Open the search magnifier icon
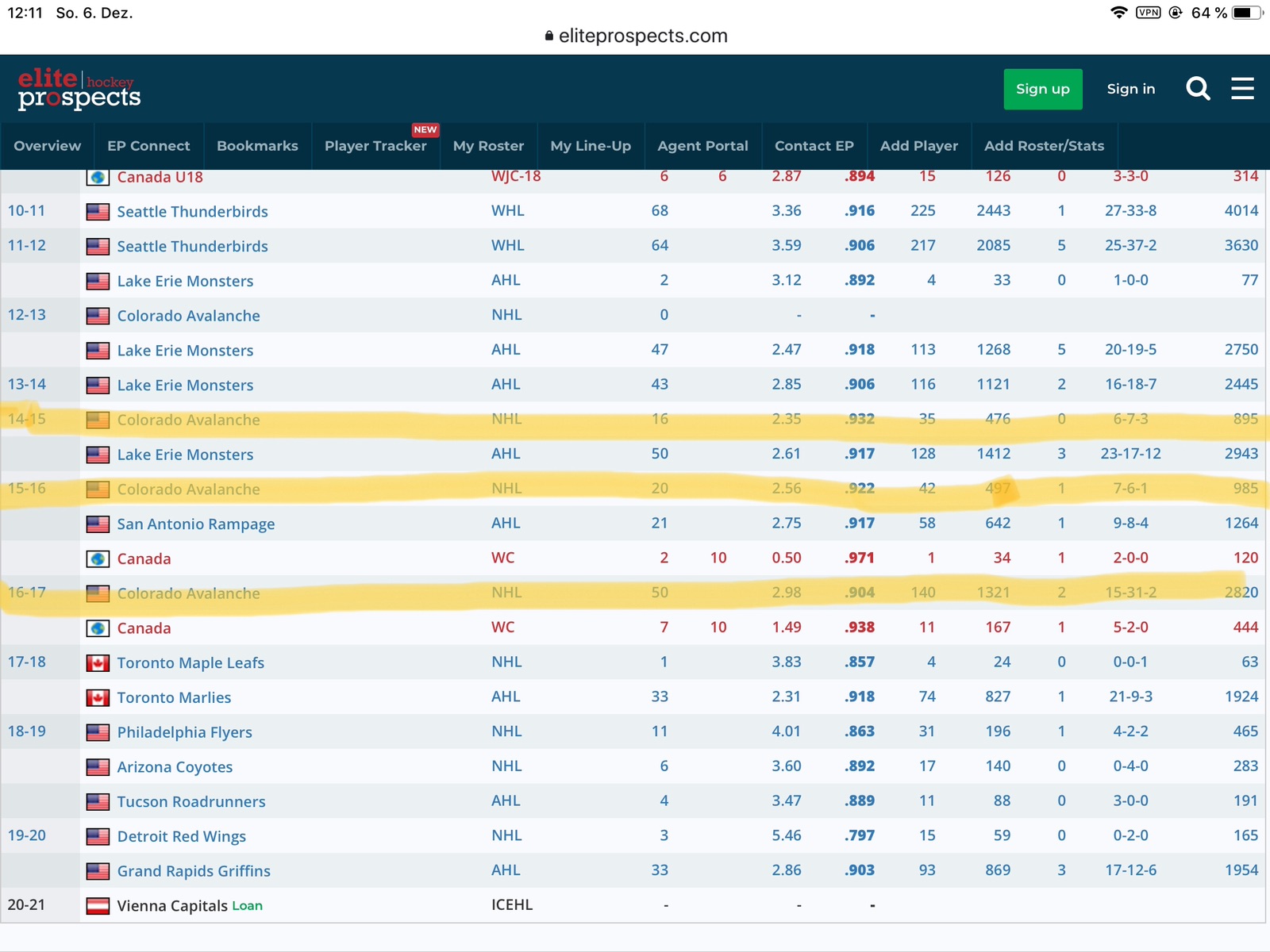1270x952 pixels. click(x=1198, y=89)
